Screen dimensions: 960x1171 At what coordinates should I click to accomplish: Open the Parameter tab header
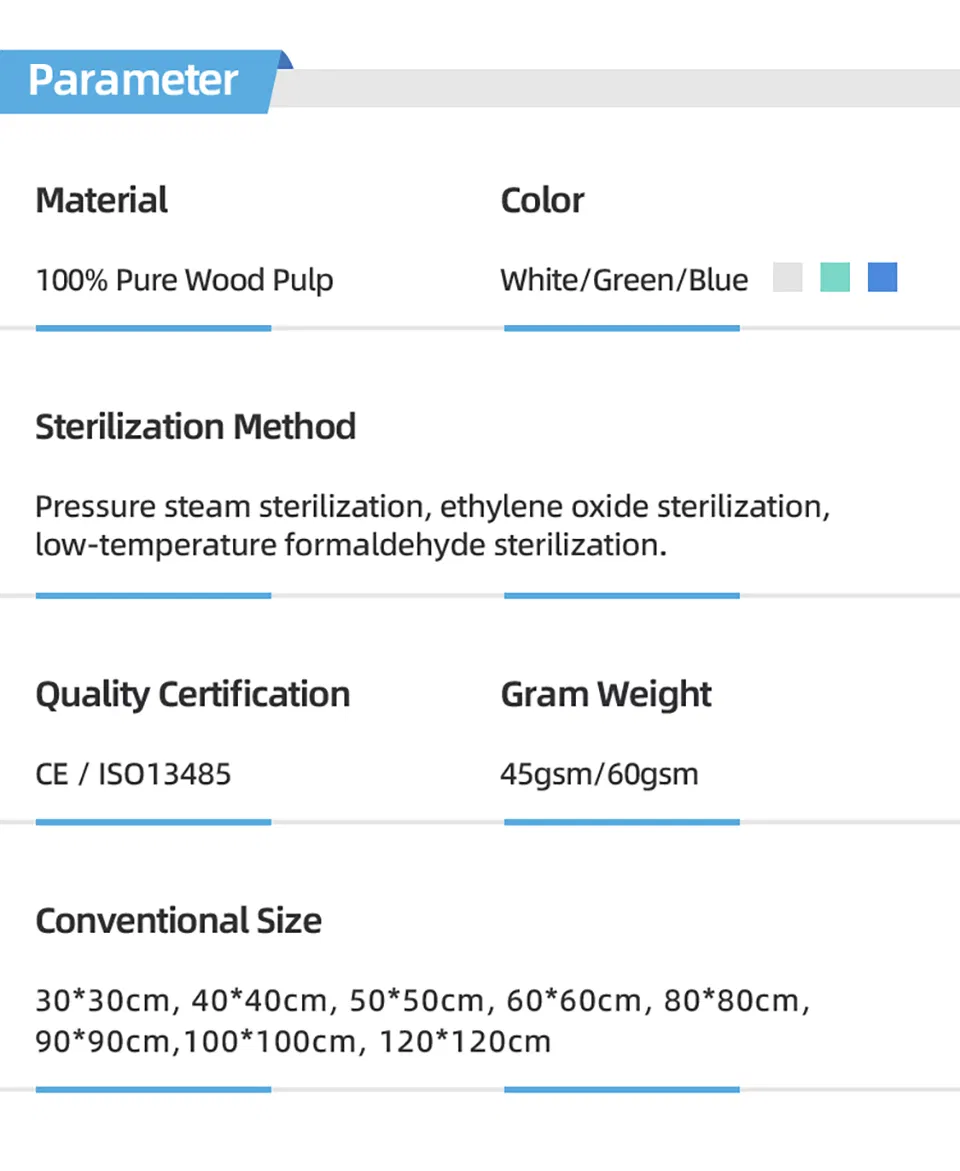pyautogui.click(x=134, y=80)
